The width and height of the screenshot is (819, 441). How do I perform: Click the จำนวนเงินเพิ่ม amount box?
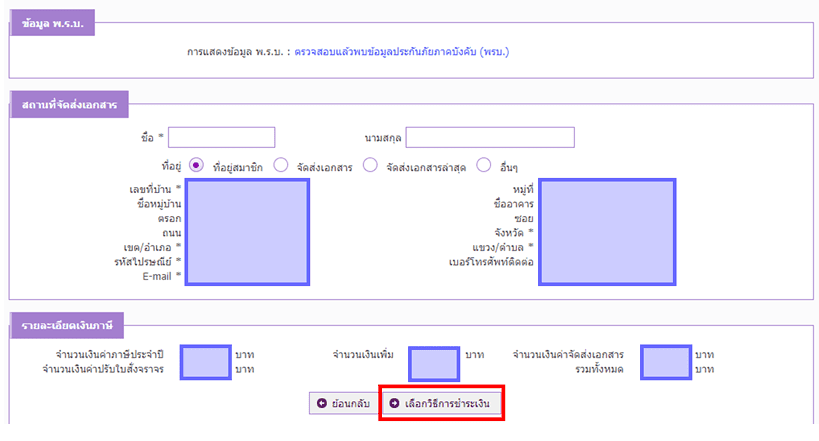click(434, 362)
